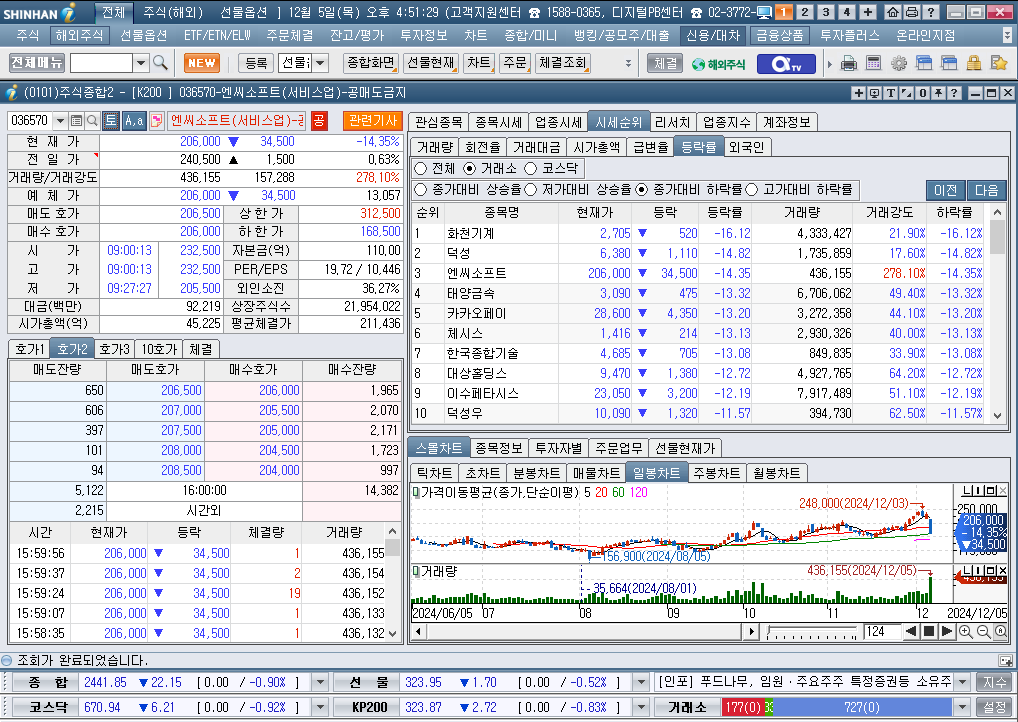The width and height of the screenshot is (1018, 722).
Task: Click chart step back triangle button
Action: [x=912, y=631]
